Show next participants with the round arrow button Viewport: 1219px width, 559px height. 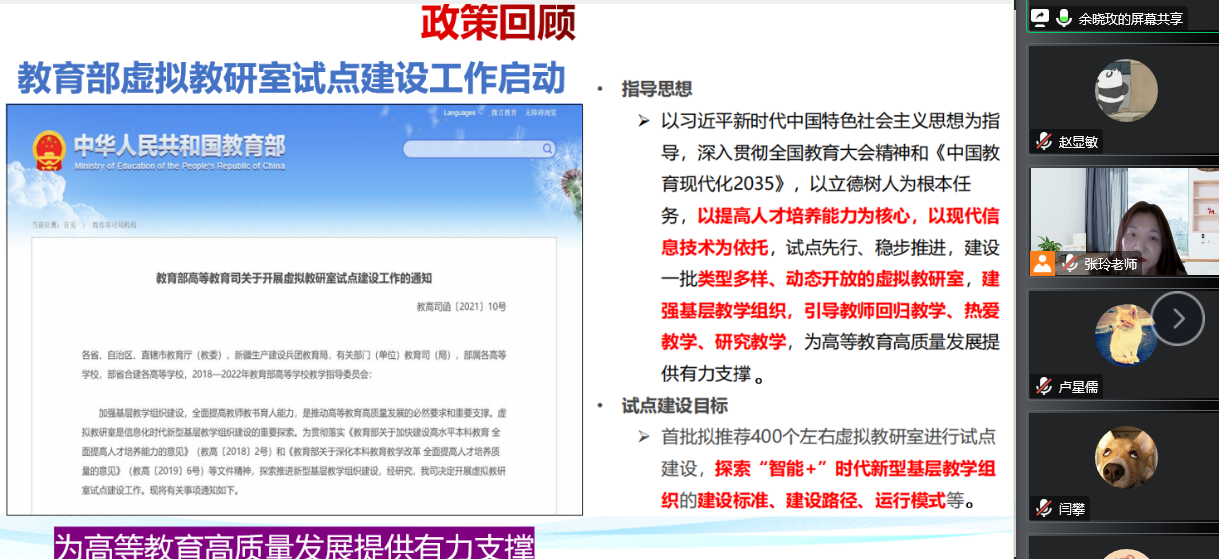pos(1177,319)
